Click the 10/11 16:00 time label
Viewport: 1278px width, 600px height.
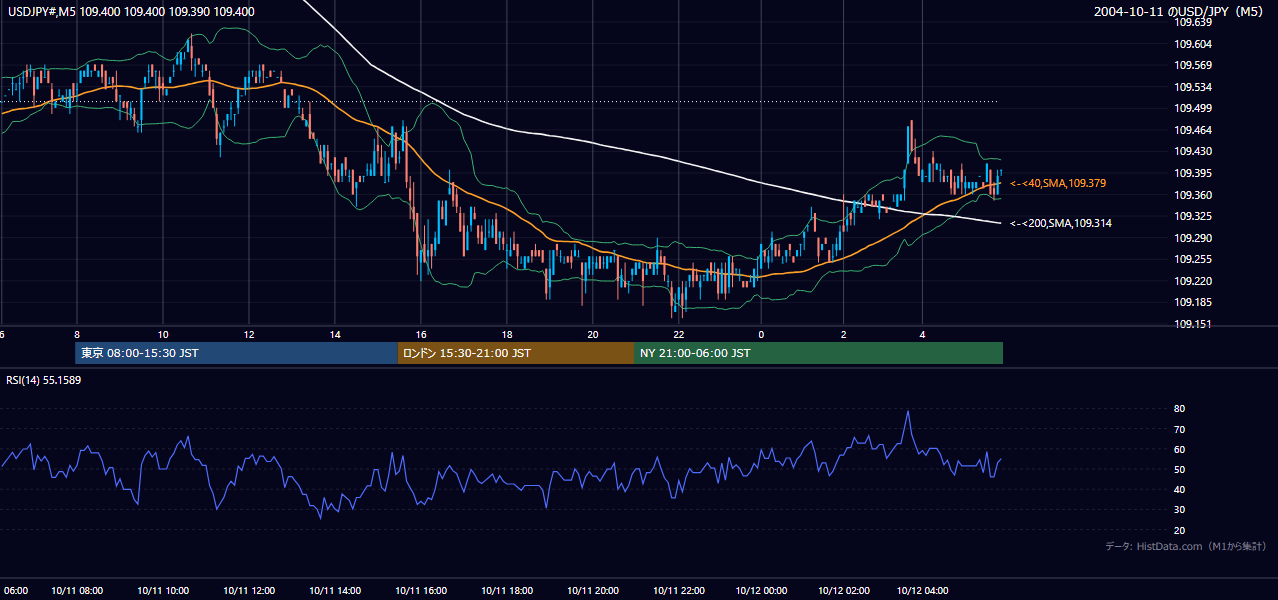(421, 590)
